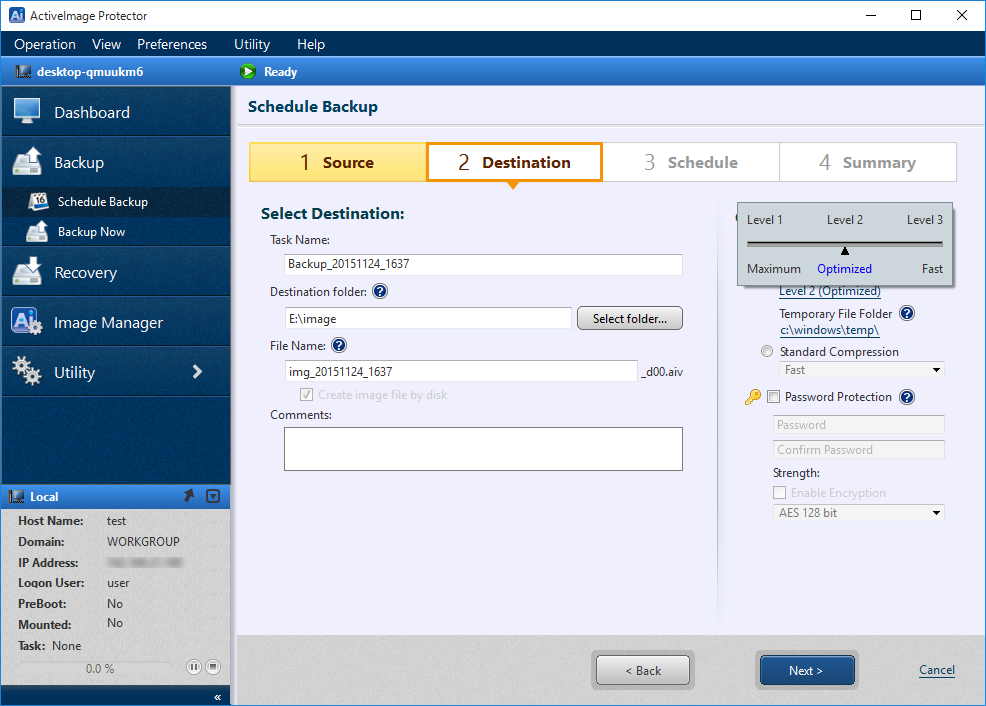The height and width of the screenshot is (706, 986).
Task: Go to the 4 Summary step tab
Action: point(868,162)
